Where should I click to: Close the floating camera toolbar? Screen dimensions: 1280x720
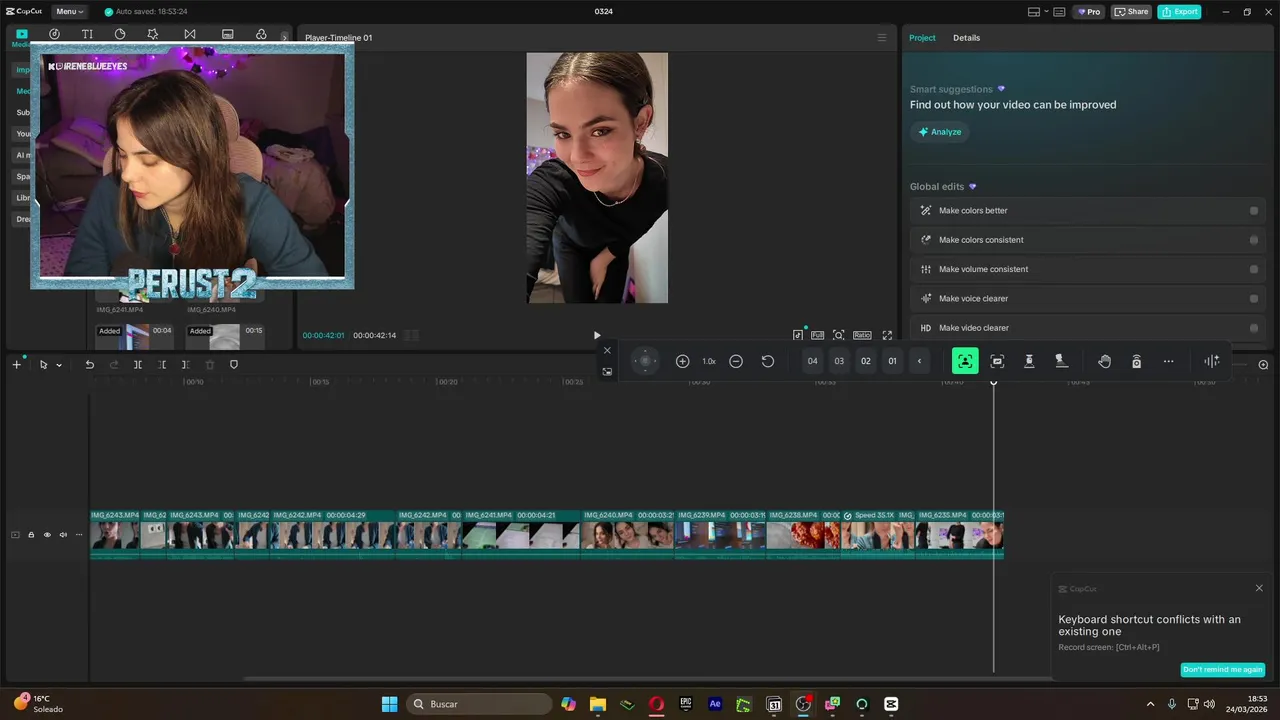607,350
